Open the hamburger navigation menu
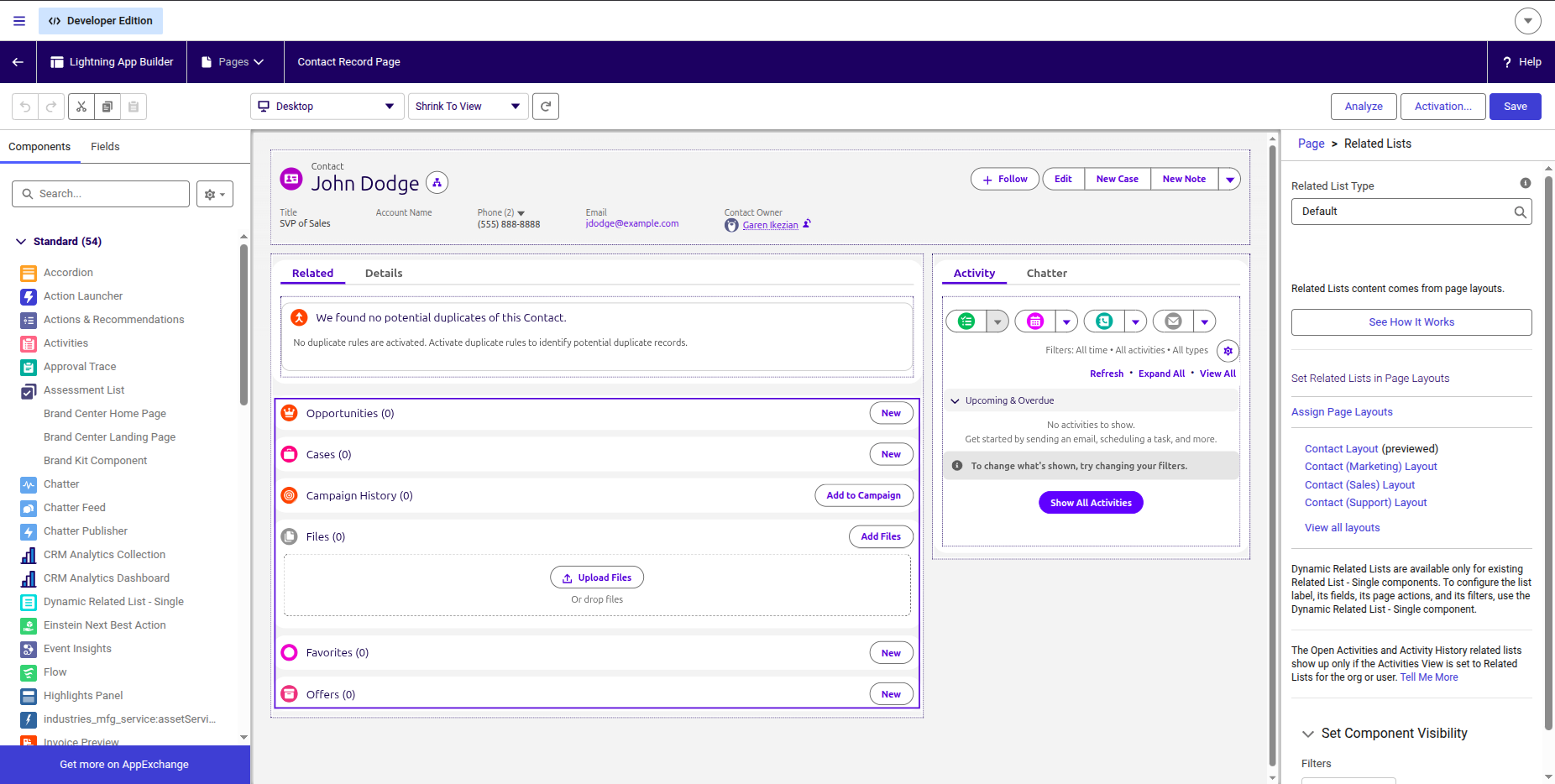Screen dimensions: 1555x784 pos(19,21)
